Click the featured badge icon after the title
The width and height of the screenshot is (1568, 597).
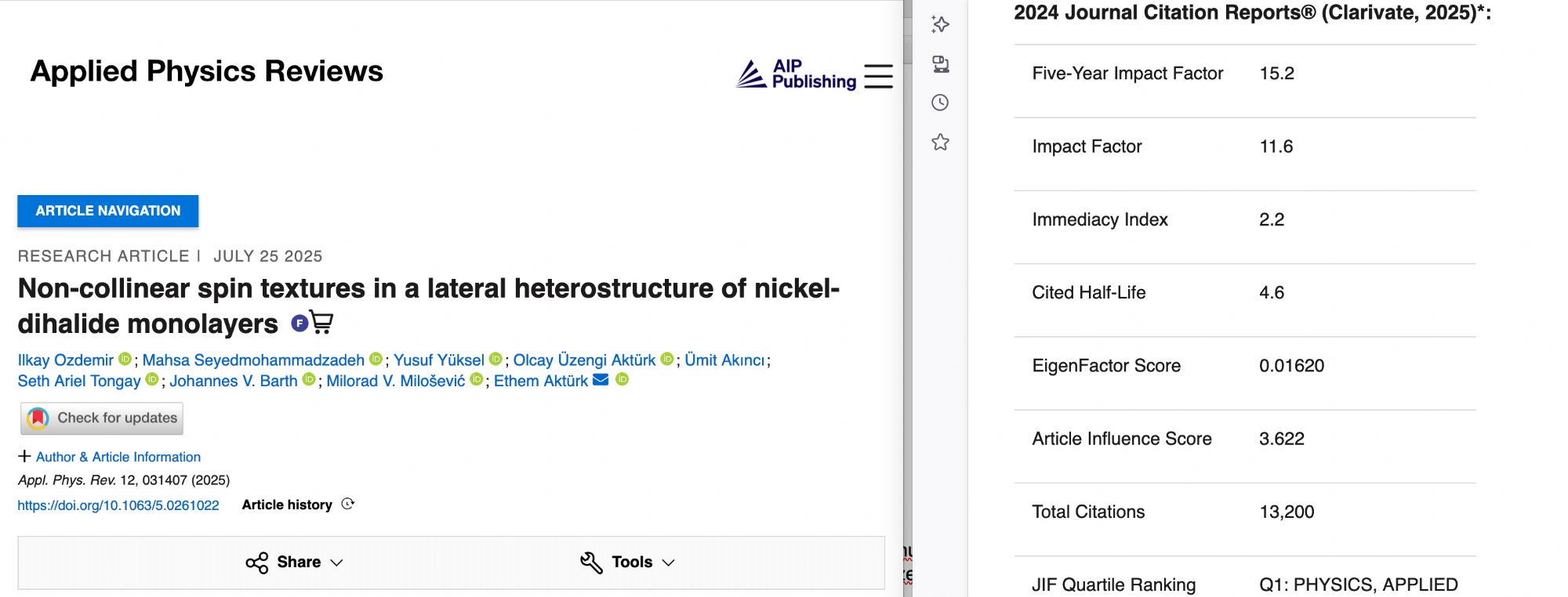299,323
